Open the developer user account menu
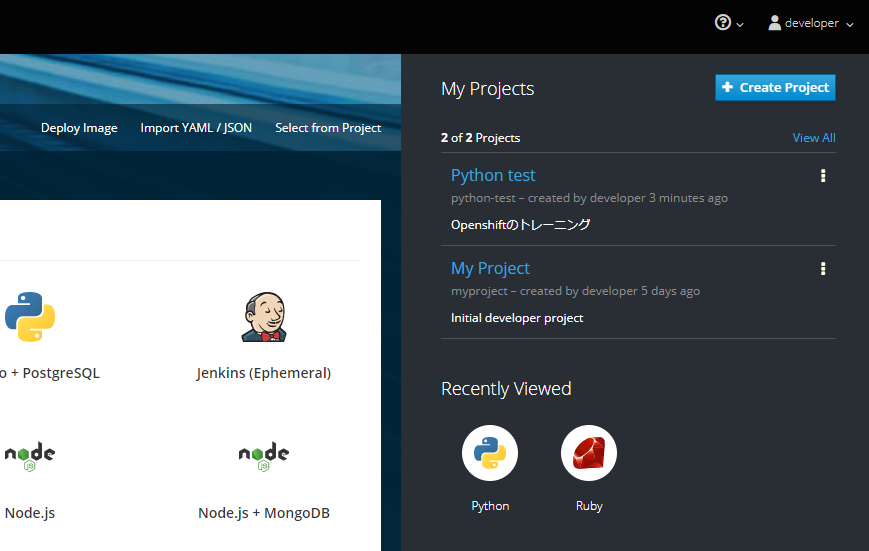Image resolution: width=869 pixels, height=551 pixels. (x=811, y=23)
